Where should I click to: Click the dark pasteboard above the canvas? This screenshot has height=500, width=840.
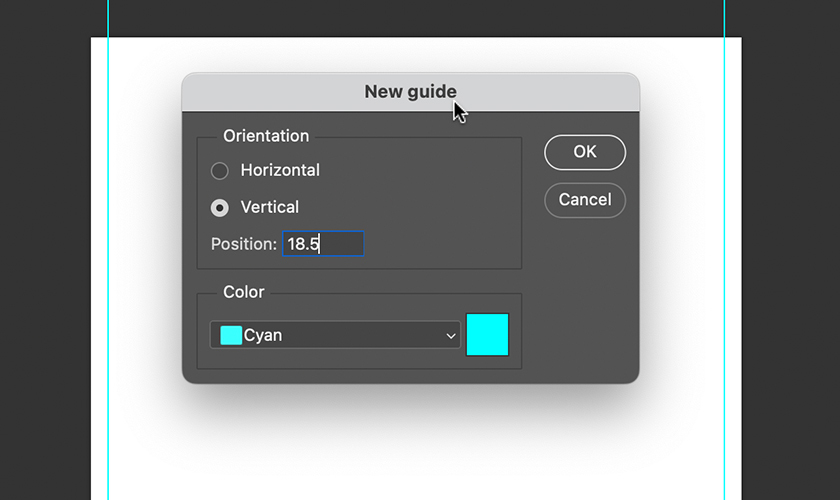click(x=400, y=18)
